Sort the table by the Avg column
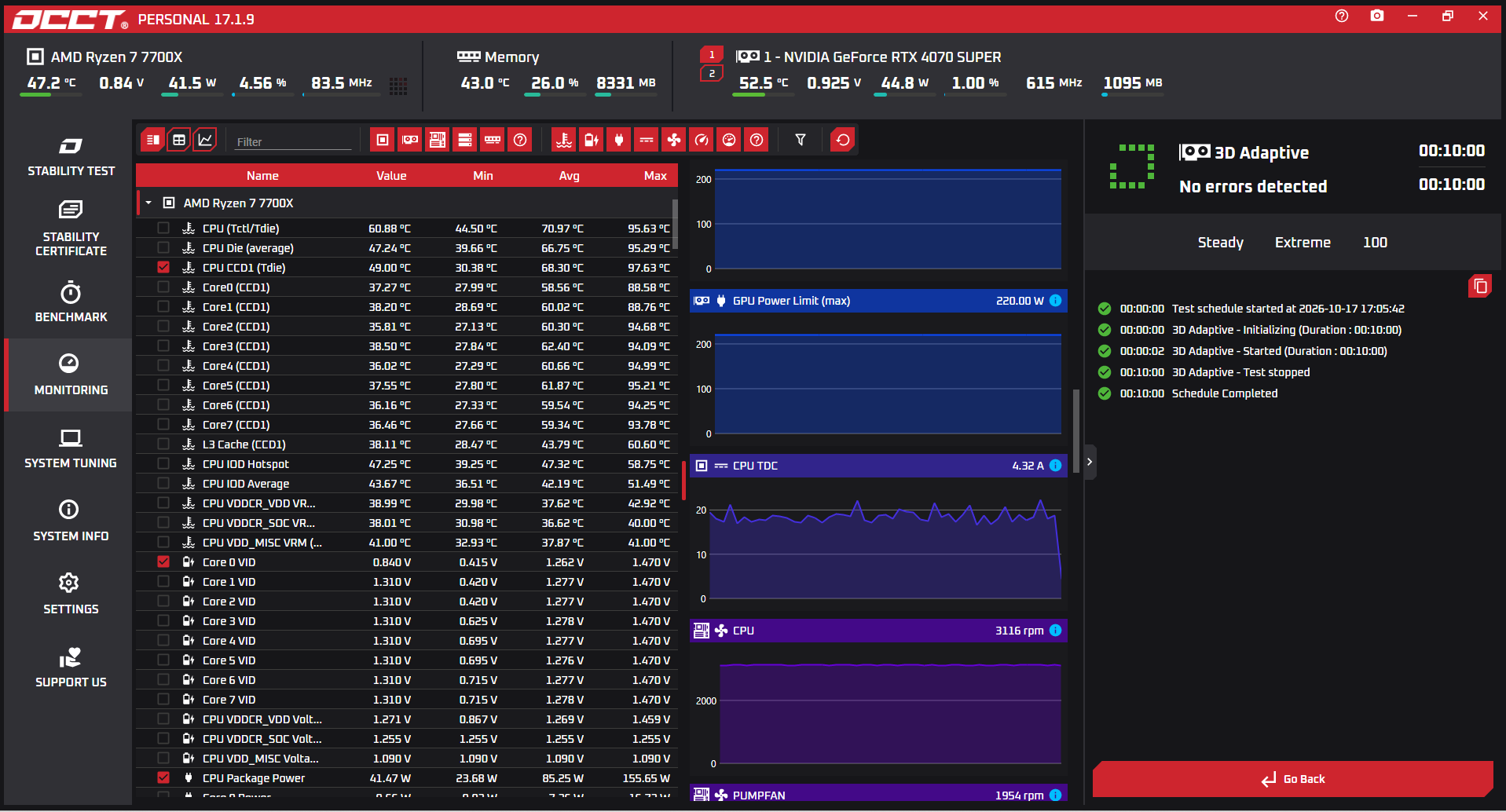The height and width of the screenshot is (812, 1506). pyautogui.click(x=569, y=176)
